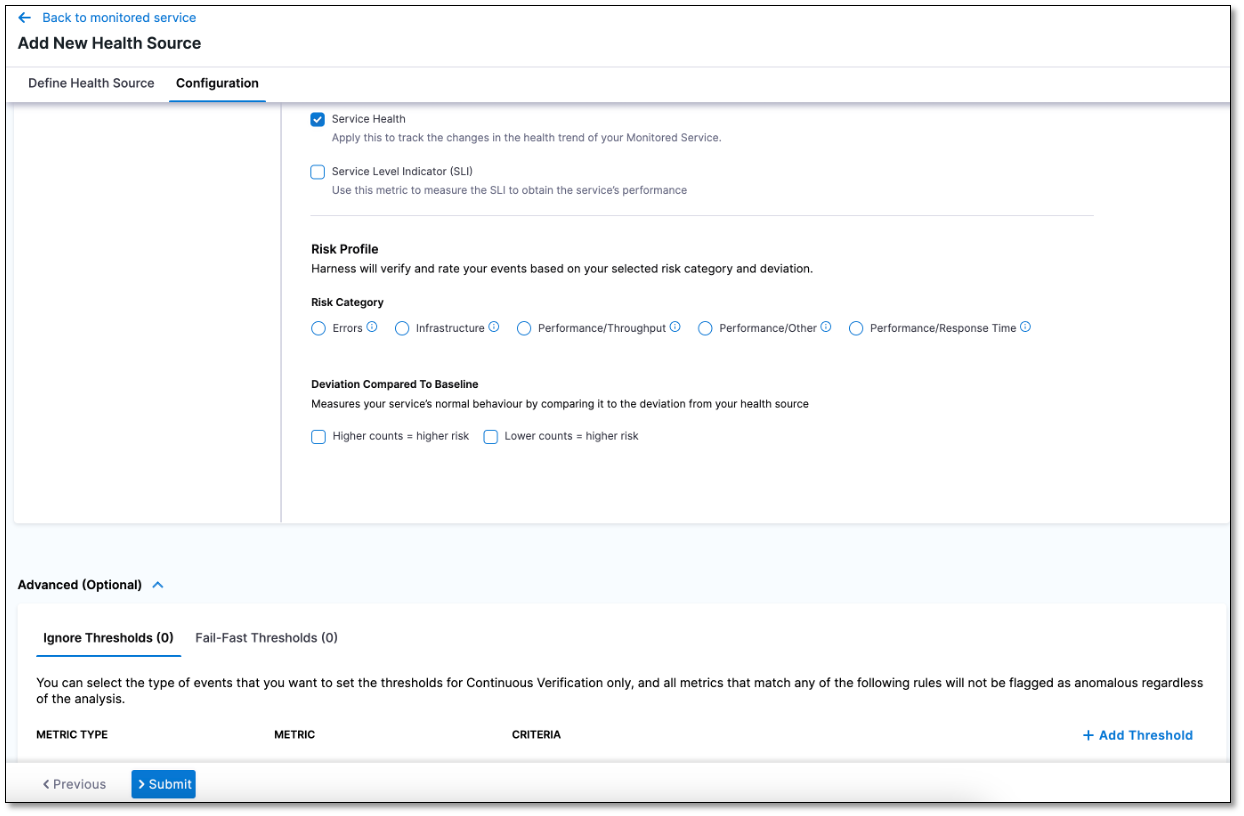
Task: Click info icon beside Performance/Response Time
Action: click(1025, 327)
